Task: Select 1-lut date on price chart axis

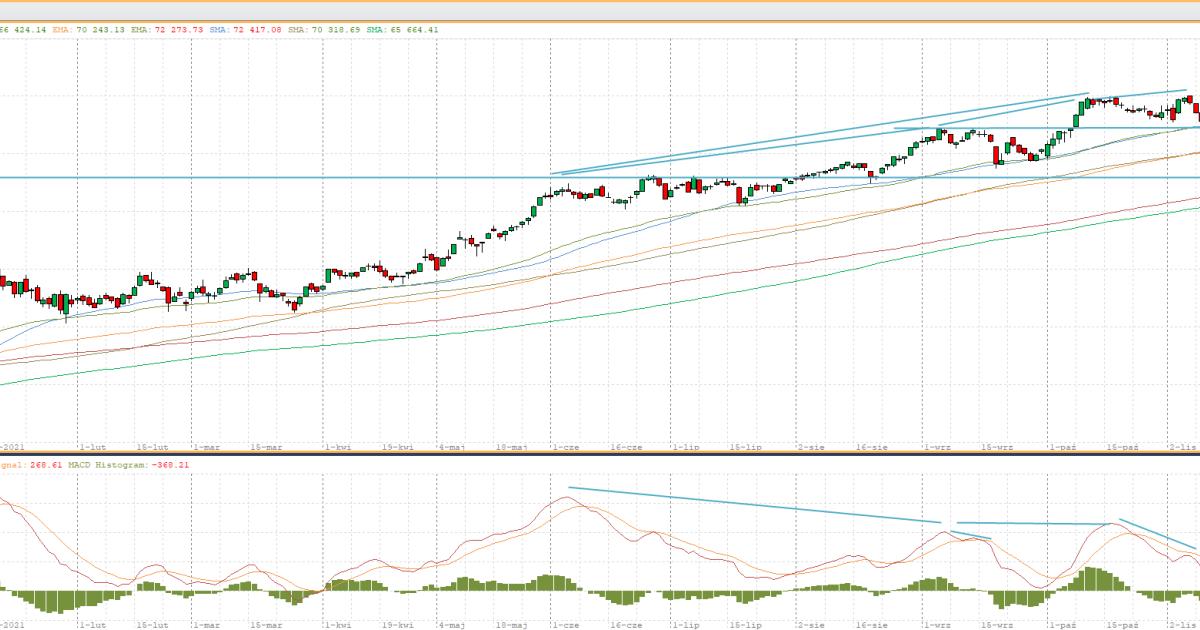Action: 93,448
